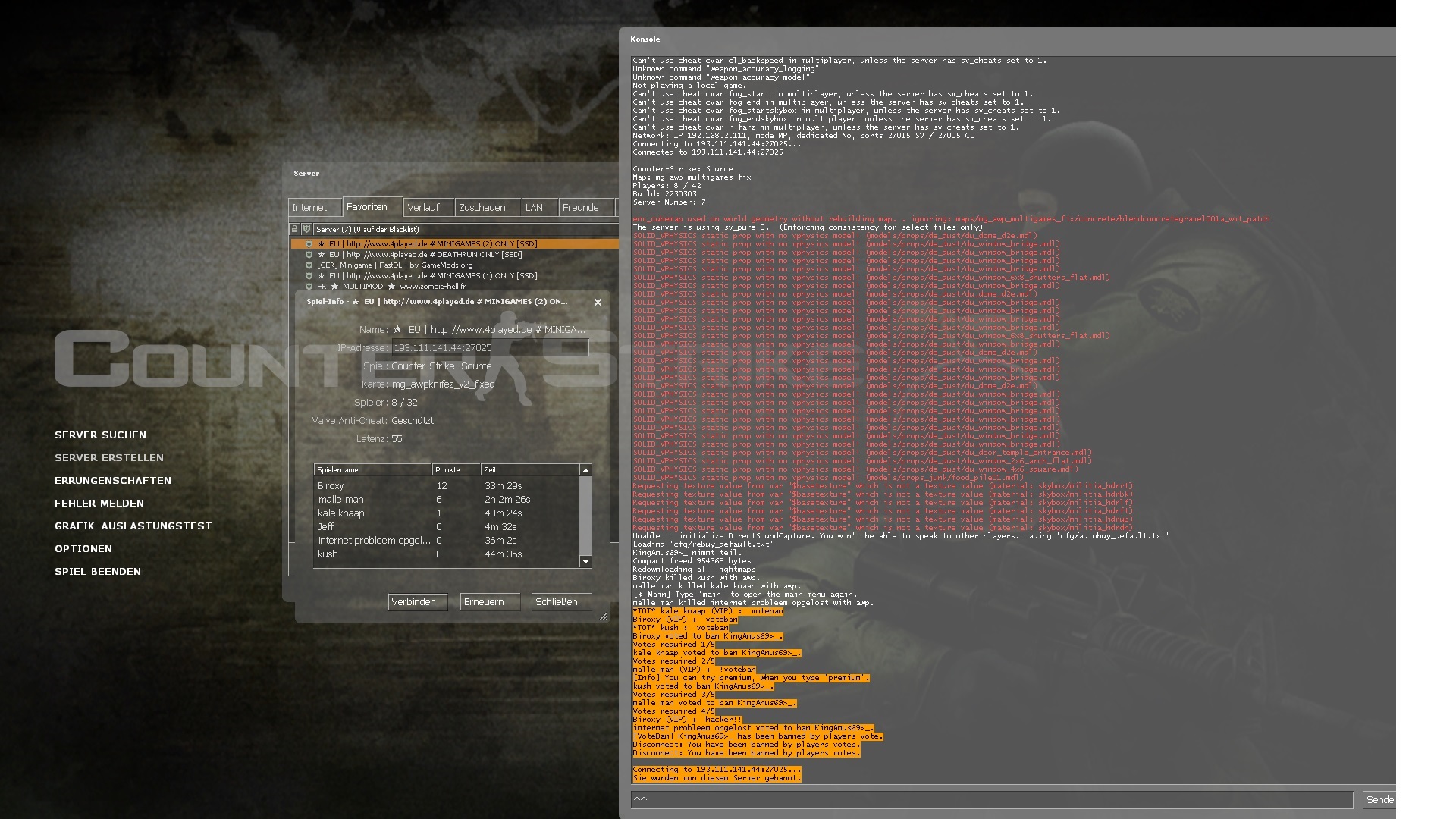Select FR MULTIMOD www.zombie-hell.fr server
The width and height of the screenshot is (1456, 819).
(x=455, y=287)
